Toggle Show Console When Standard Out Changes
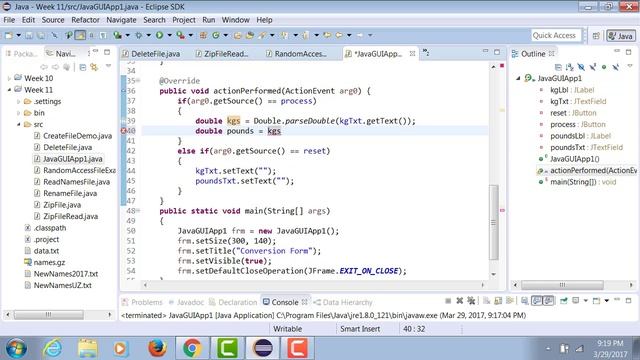640x360 pixels. click(537, 301)
